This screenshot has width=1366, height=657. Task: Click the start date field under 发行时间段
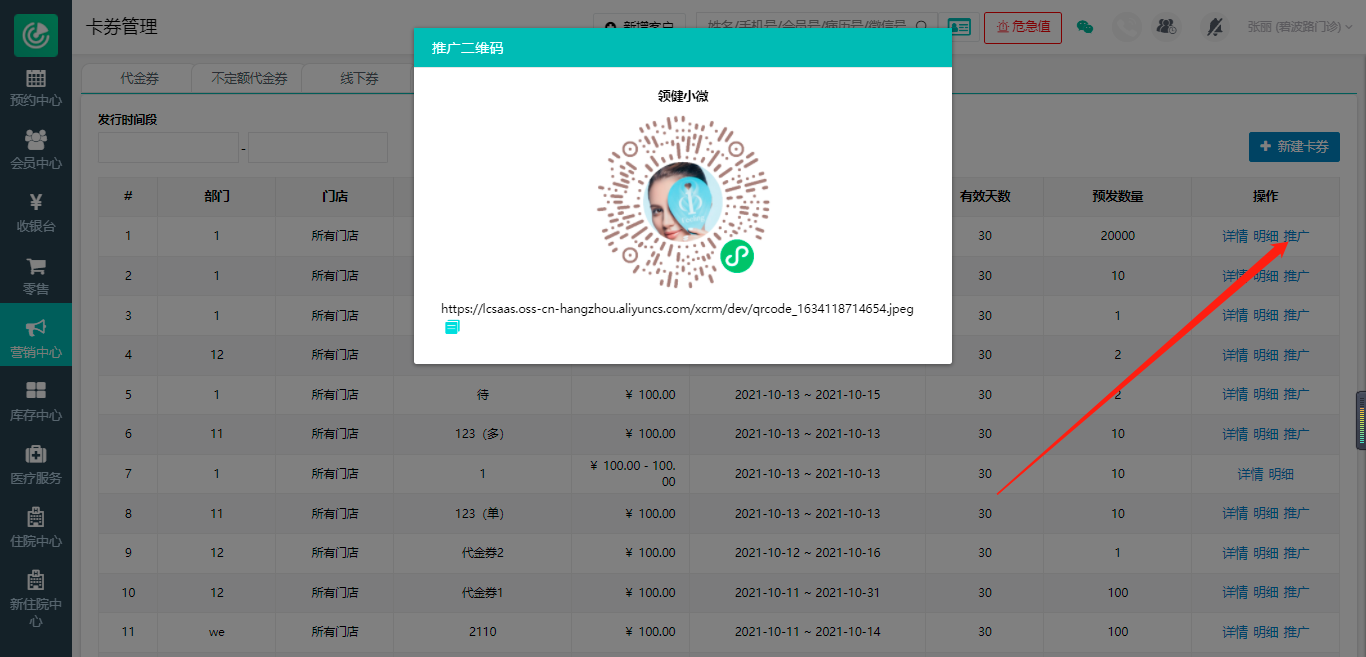click(168, 148)
